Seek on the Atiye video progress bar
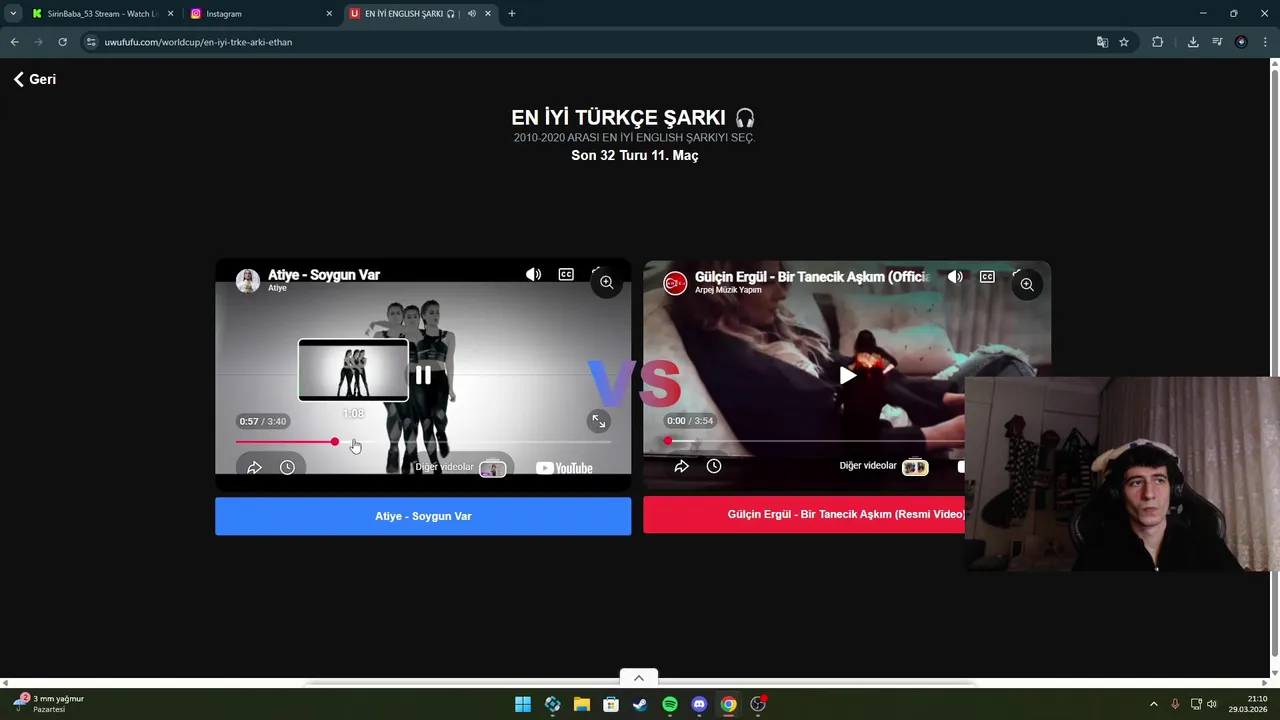 pyautogui.click(x=423, y=442)
